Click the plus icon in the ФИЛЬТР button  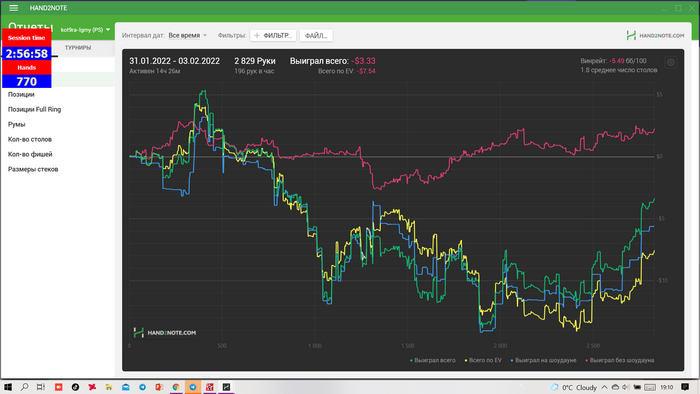[257, 35]
